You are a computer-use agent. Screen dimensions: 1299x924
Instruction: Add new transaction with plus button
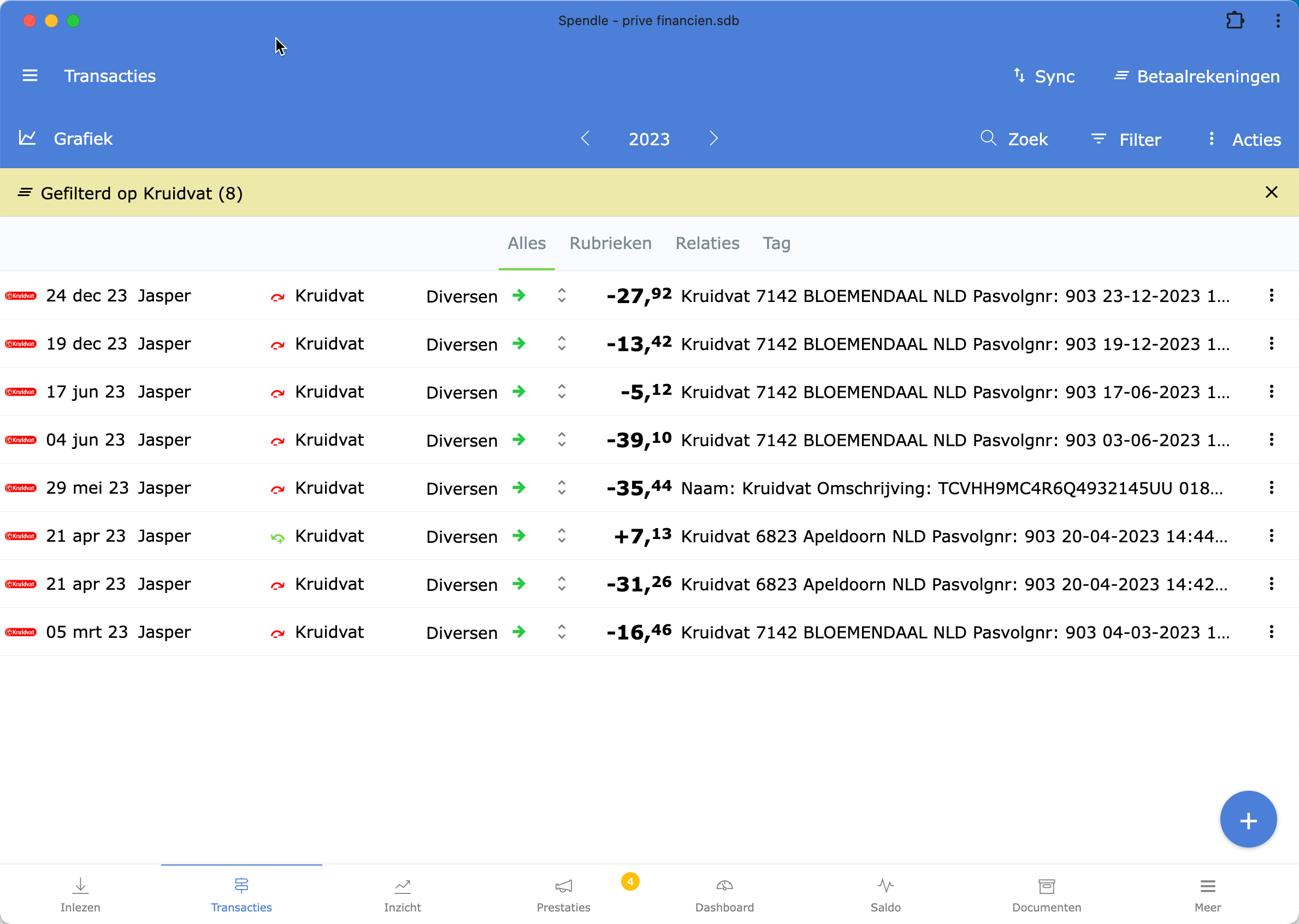(1248, 820)
